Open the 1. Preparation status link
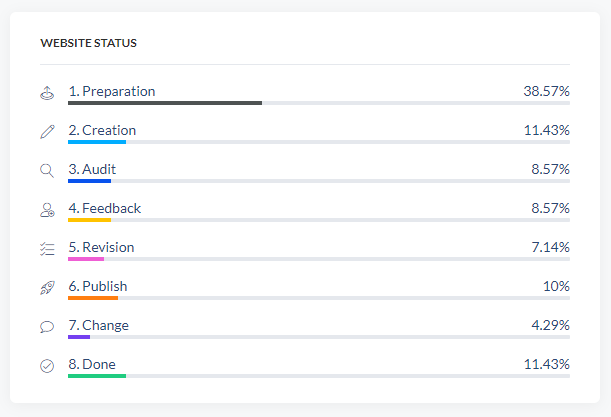The height and width of the screenshot is (417, 611). pos(112,91)
